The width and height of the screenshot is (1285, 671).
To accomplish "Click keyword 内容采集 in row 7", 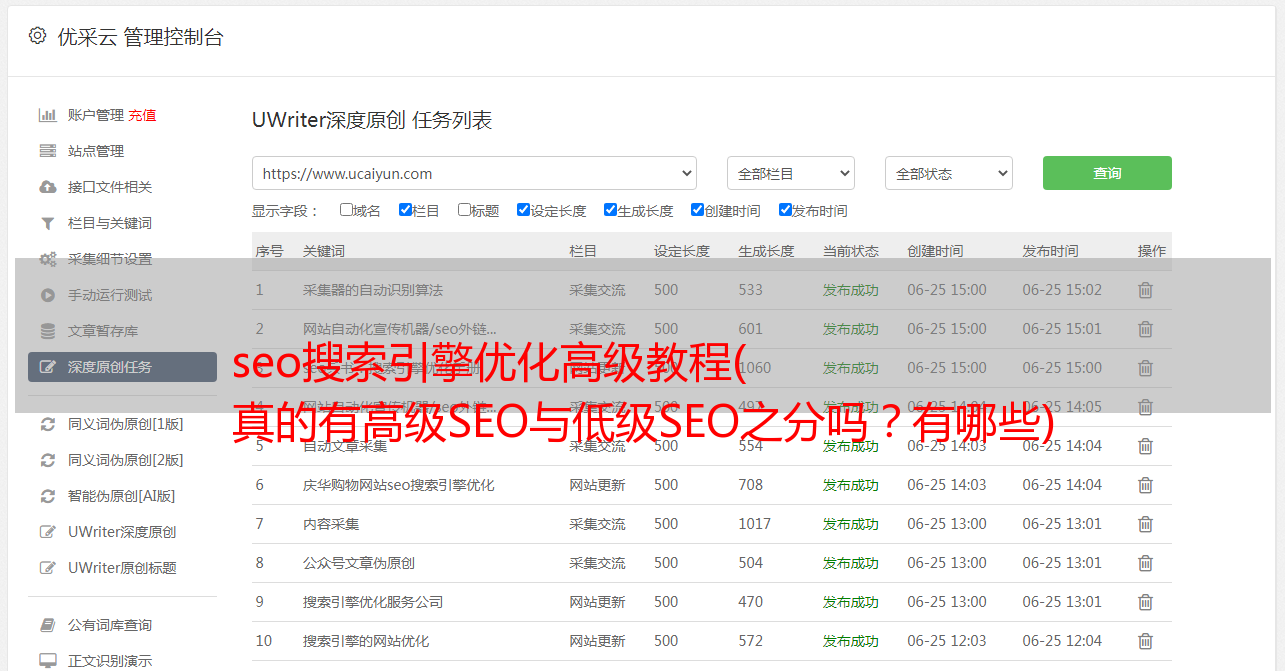I will 331,524.
